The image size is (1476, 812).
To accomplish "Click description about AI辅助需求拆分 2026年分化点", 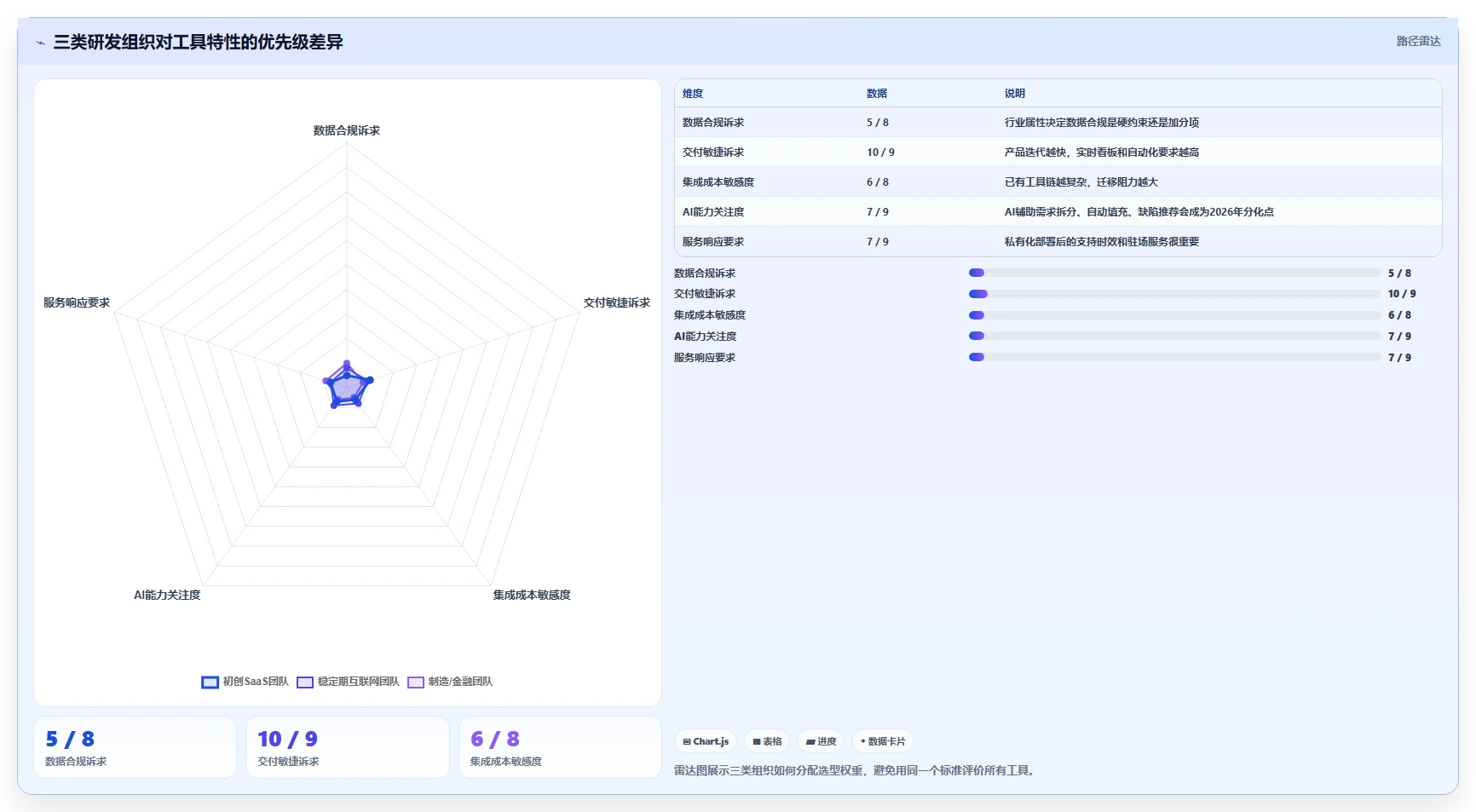I will click(x=1139, y=212).
